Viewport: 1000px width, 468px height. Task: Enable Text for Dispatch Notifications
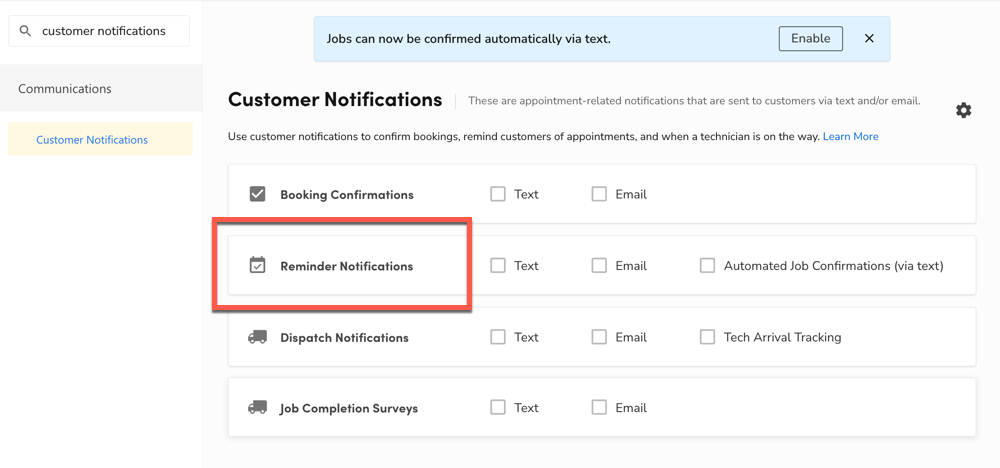point(498,337)
